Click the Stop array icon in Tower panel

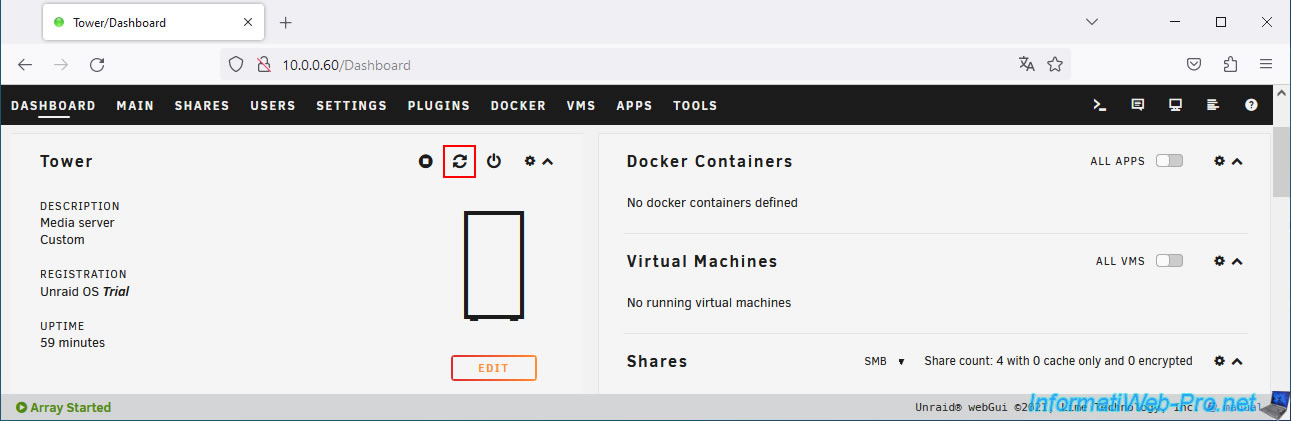426,161
